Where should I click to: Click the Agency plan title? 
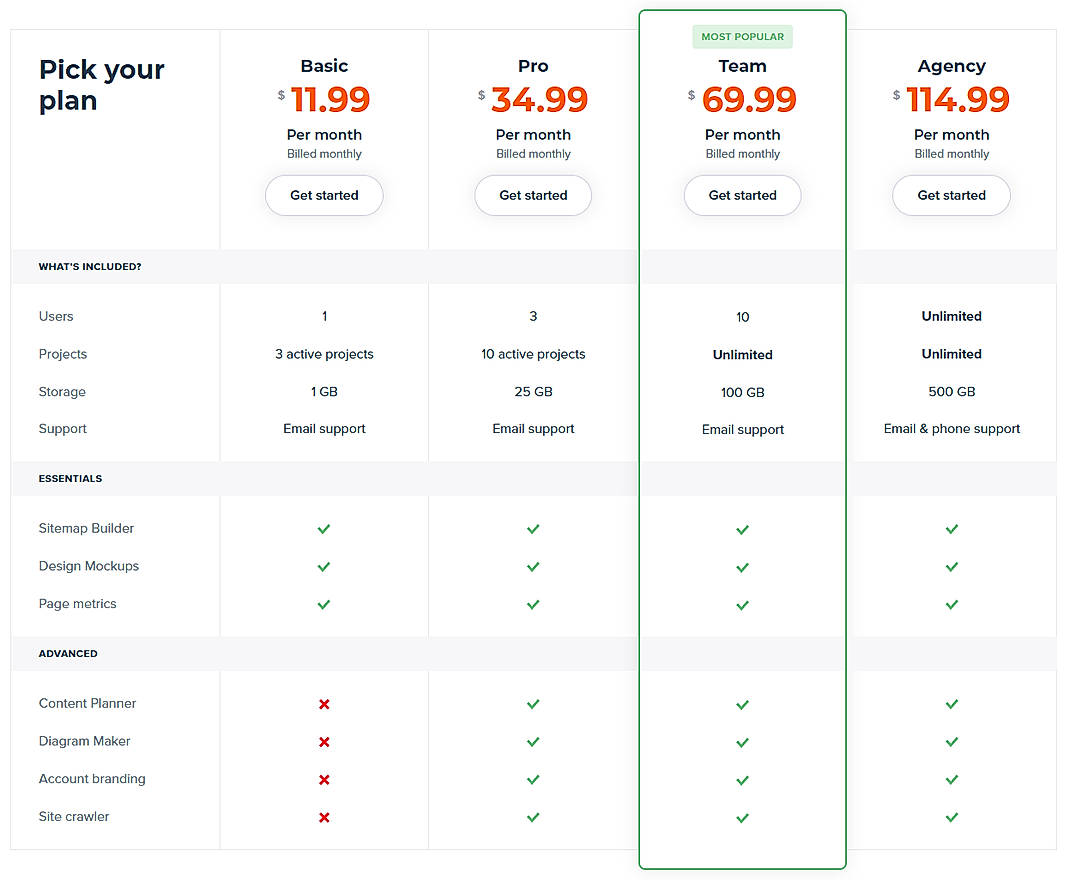tap(951, 66)
